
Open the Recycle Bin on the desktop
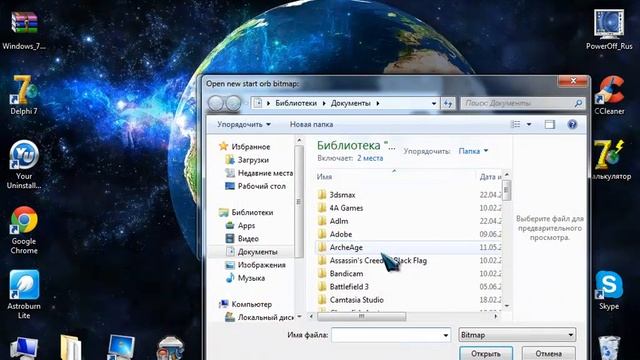pyautogui.click(x=609, y=348)
